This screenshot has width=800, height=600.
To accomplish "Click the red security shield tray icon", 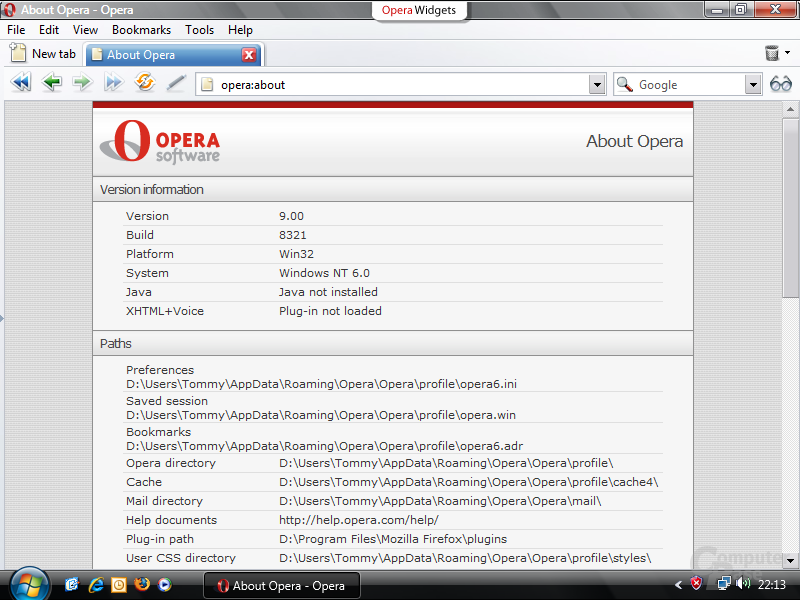I will click(x=696, y=583).
